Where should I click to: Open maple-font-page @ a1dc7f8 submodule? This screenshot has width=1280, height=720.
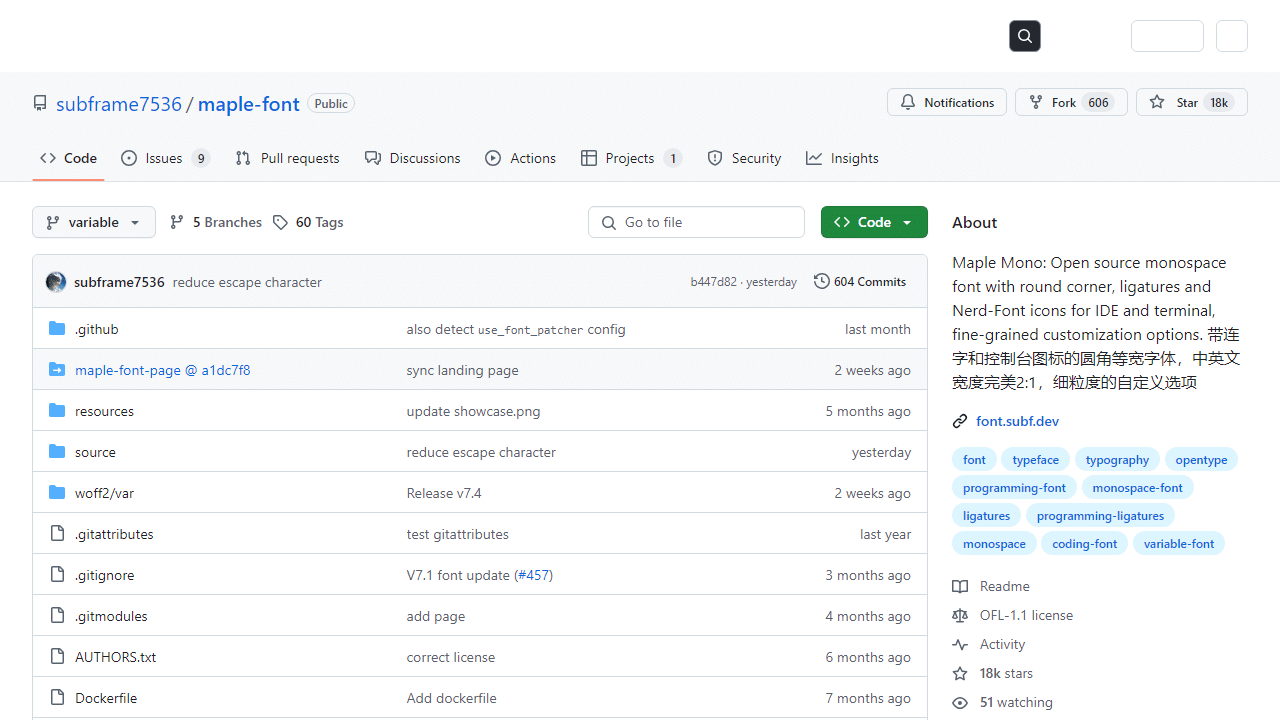163,370
